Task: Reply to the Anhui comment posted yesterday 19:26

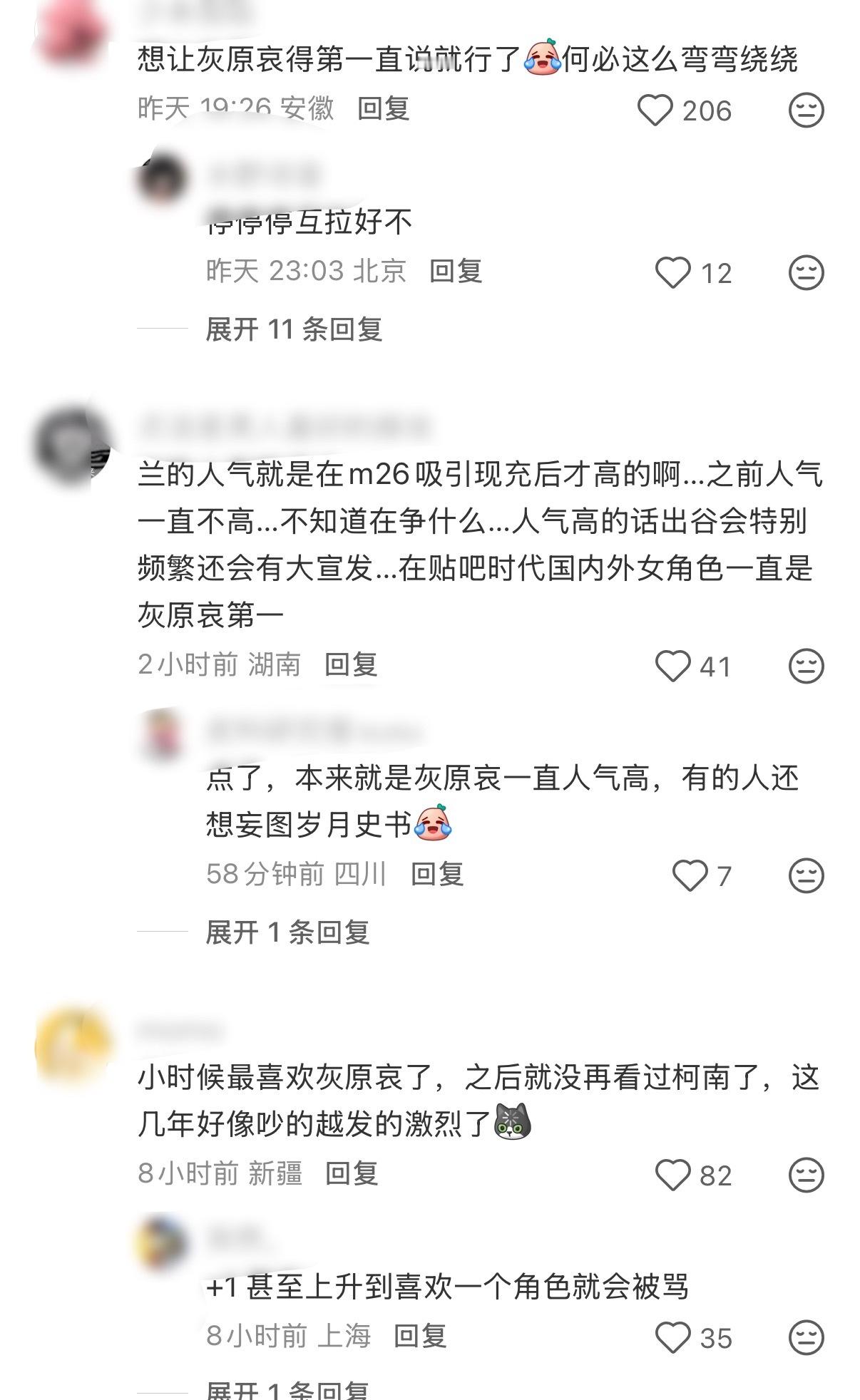Action: point(384,108)
